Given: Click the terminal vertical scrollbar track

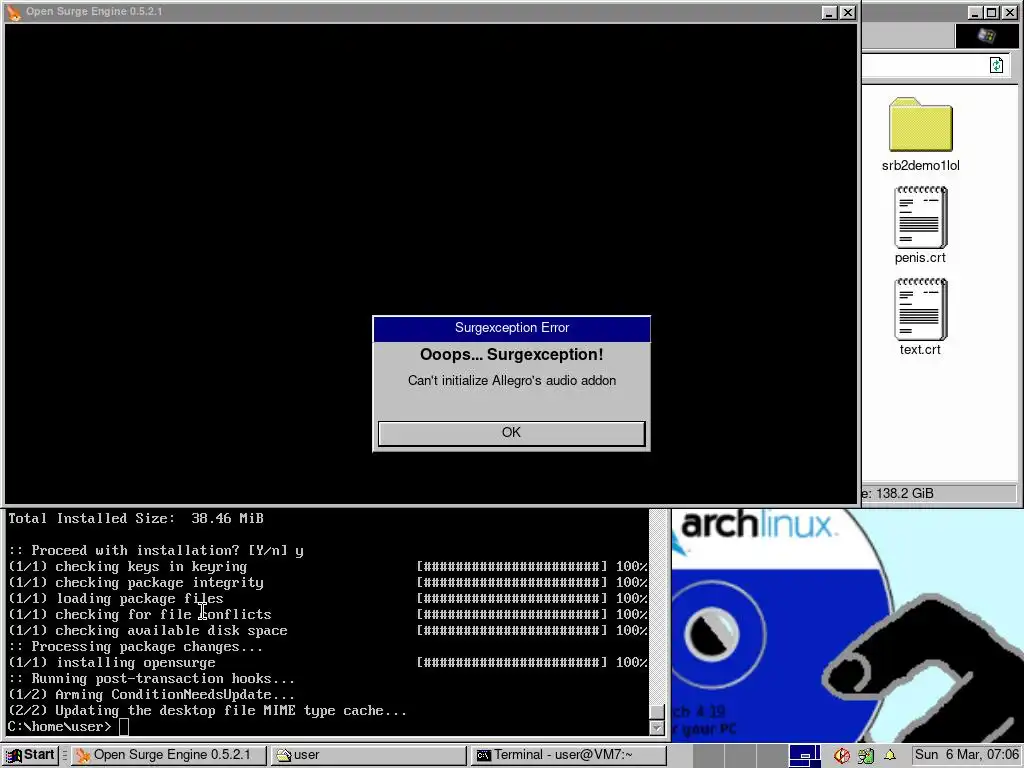Looking at the screenshot, I should [x=657, y=607].
